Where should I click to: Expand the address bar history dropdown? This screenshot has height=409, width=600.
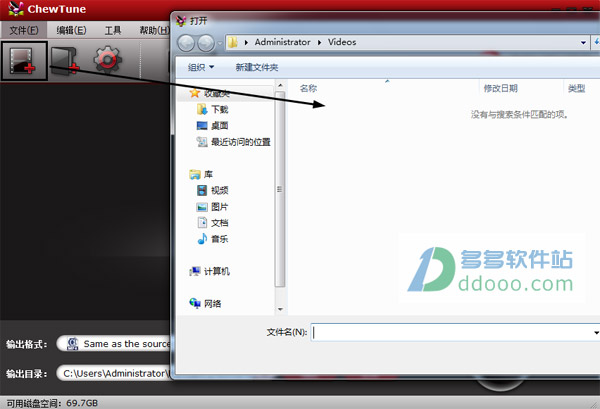click(583, 42)
